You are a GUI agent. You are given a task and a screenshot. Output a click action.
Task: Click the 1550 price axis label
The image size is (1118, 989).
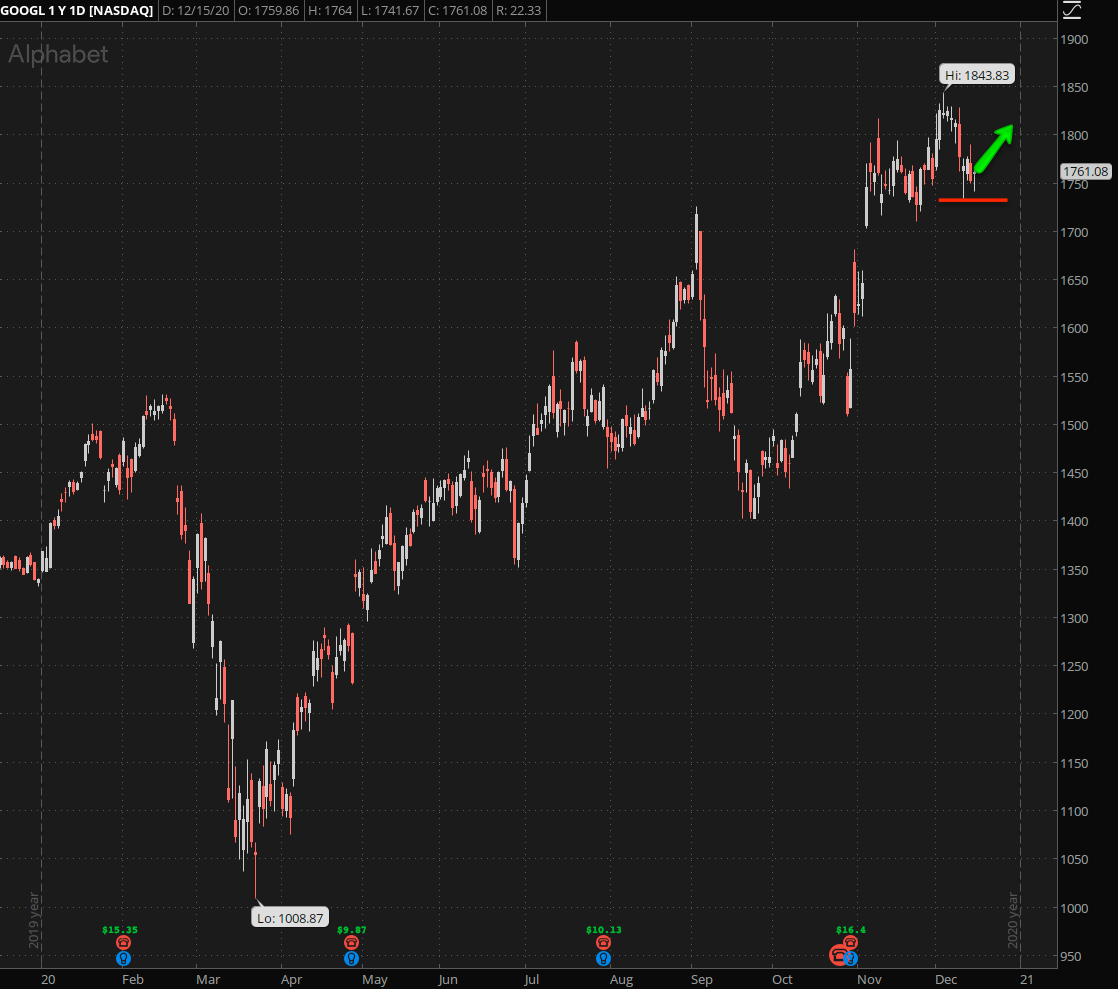coord(1074,377)
